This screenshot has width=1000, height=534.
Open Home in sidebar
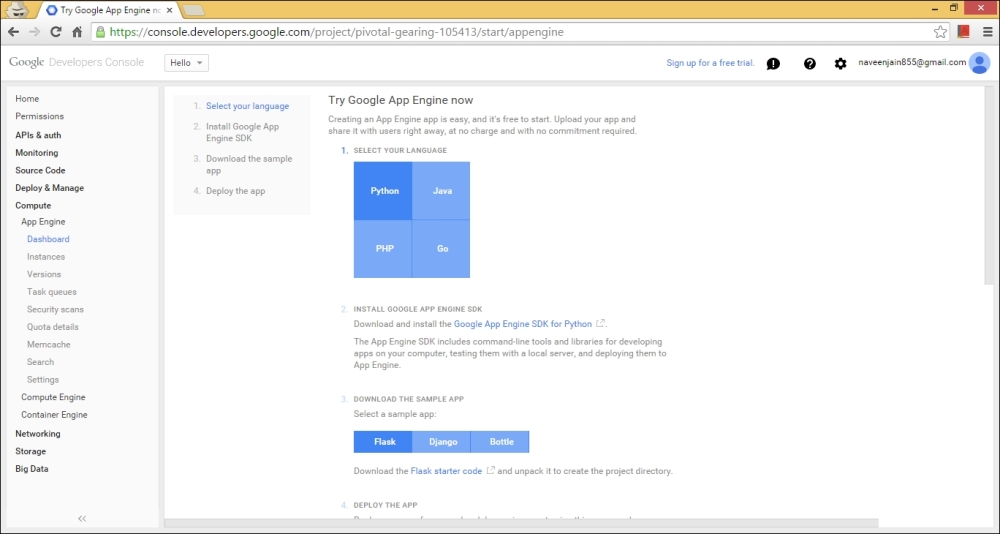click(x=27, y=99)
